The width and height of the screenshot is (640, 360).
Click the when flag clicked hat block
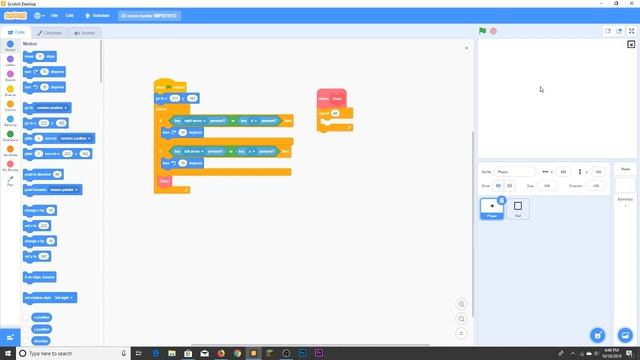click(170, 87)
